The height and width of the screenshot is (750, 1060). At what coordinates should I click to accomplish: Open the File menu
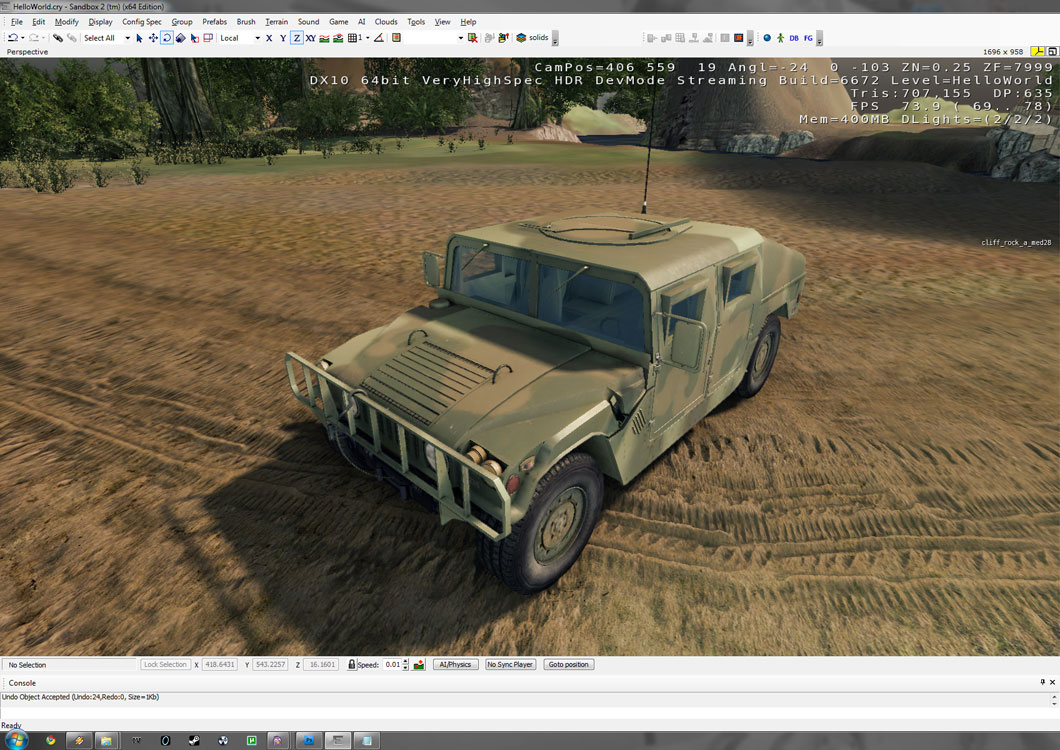click(x=17, y=22)
